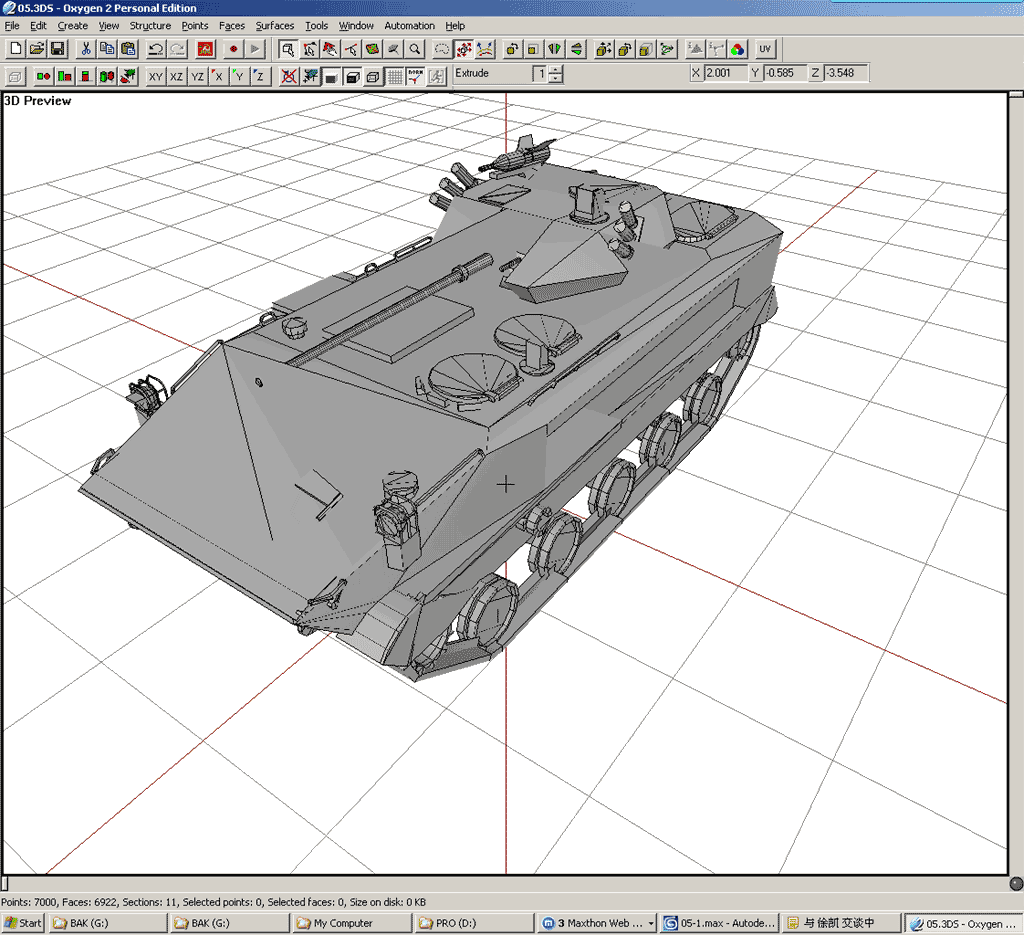The width and height of the screenshot is (1024, 935).
Task: Open the Structure menu
Action: pos(150,26)
